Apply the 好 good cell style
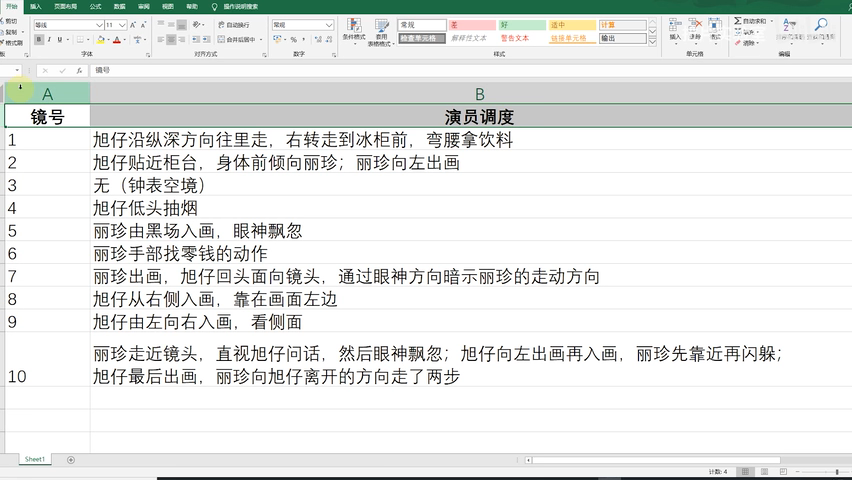Image resolution: width=852 pixels, height=480 pixels. click(522, 25)
